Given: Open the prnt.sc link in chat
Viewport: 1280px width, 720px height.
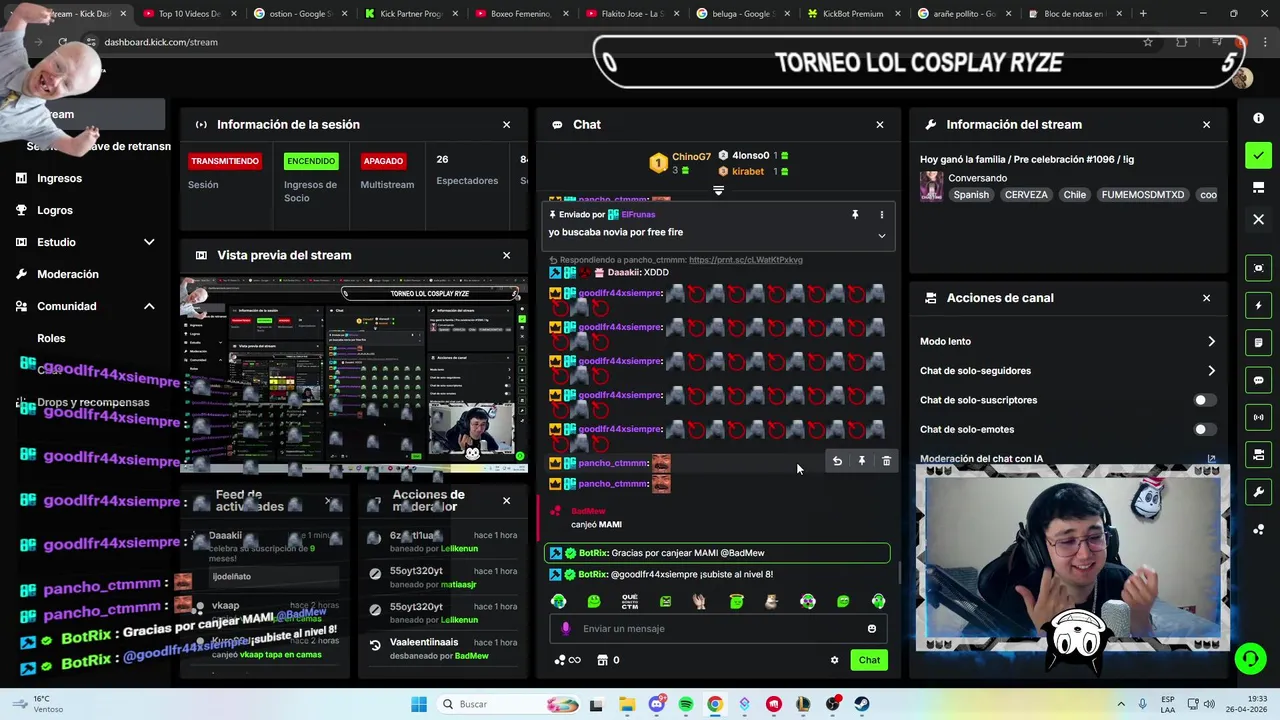Looking at the screenshot, I should 746,260.
